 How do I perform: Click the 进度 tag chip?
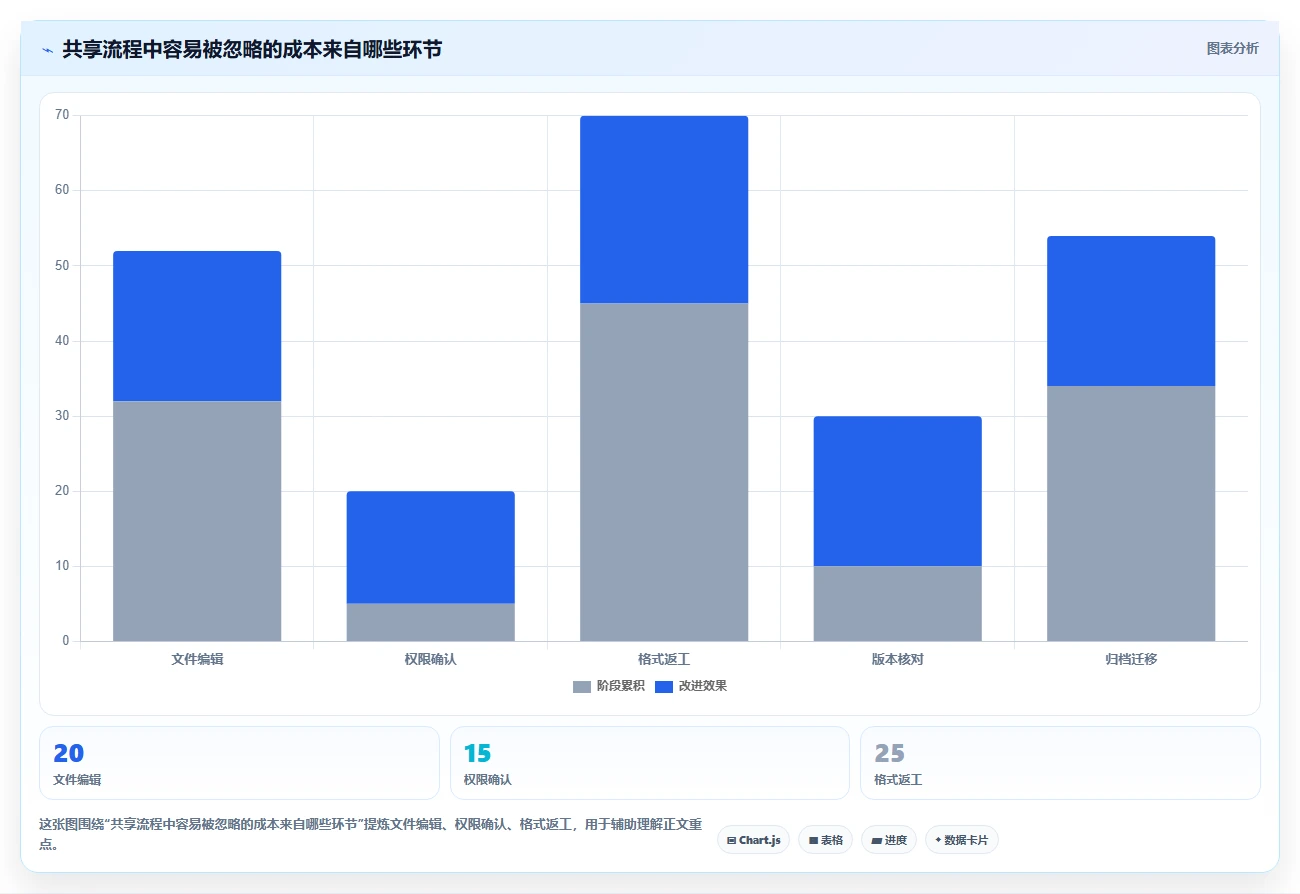[889, 840]
